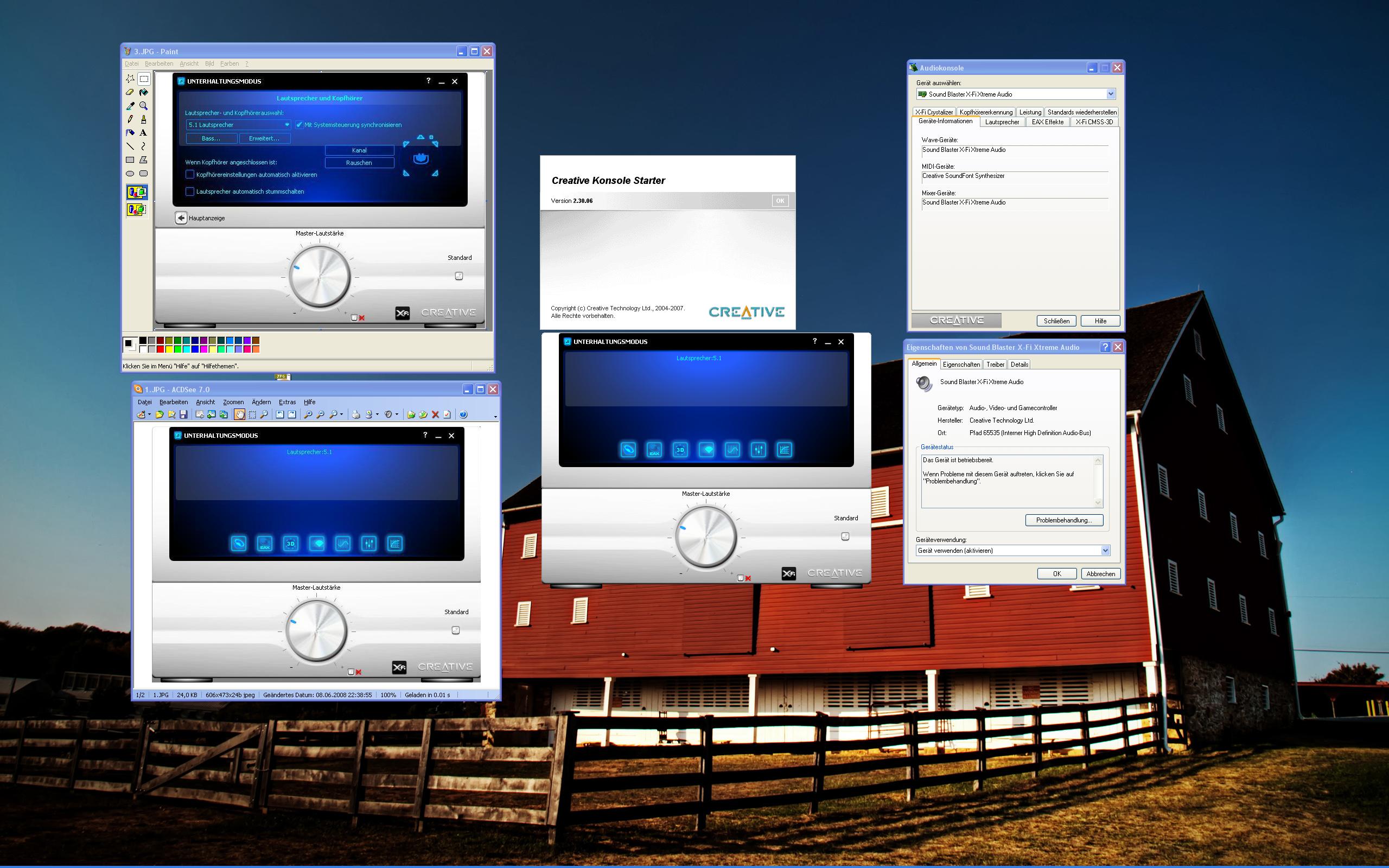Click the red X delete icon in ACDSee
This screenshot has width=1389, height=868.
[x=435, y=414]
